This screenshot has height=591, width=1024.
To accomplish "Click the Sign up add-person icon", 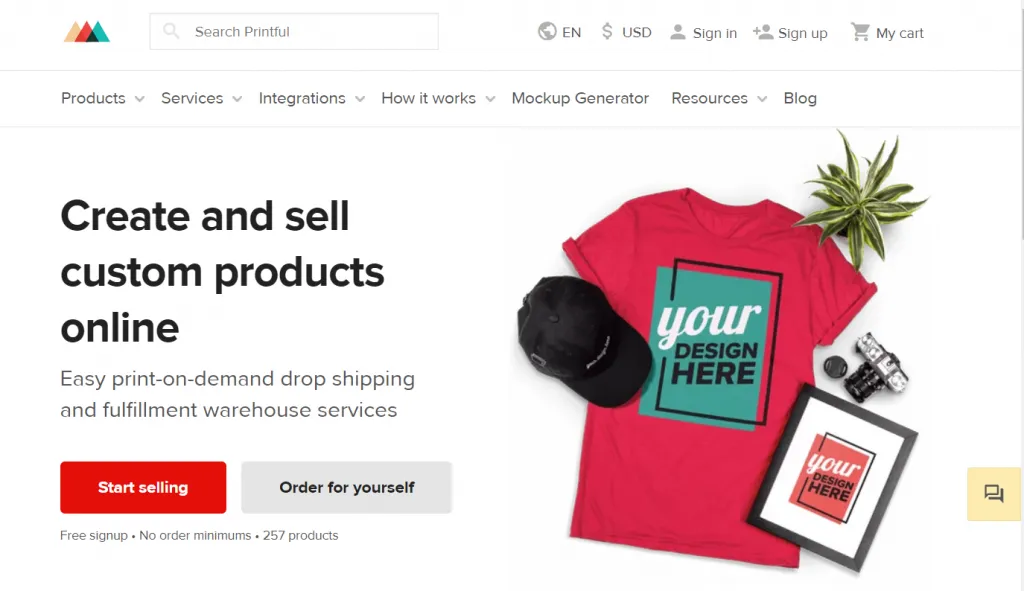I will point(763,32).
